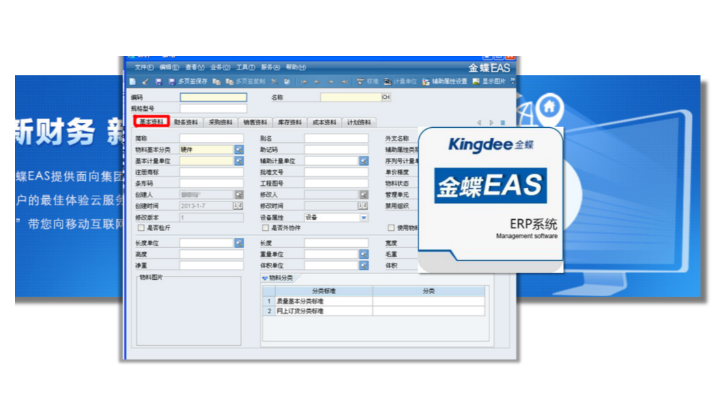Viewport: 715px width, 408px height.
Task: Select the 网上订货分类标准 table row
Action: (x=373, y=311)
